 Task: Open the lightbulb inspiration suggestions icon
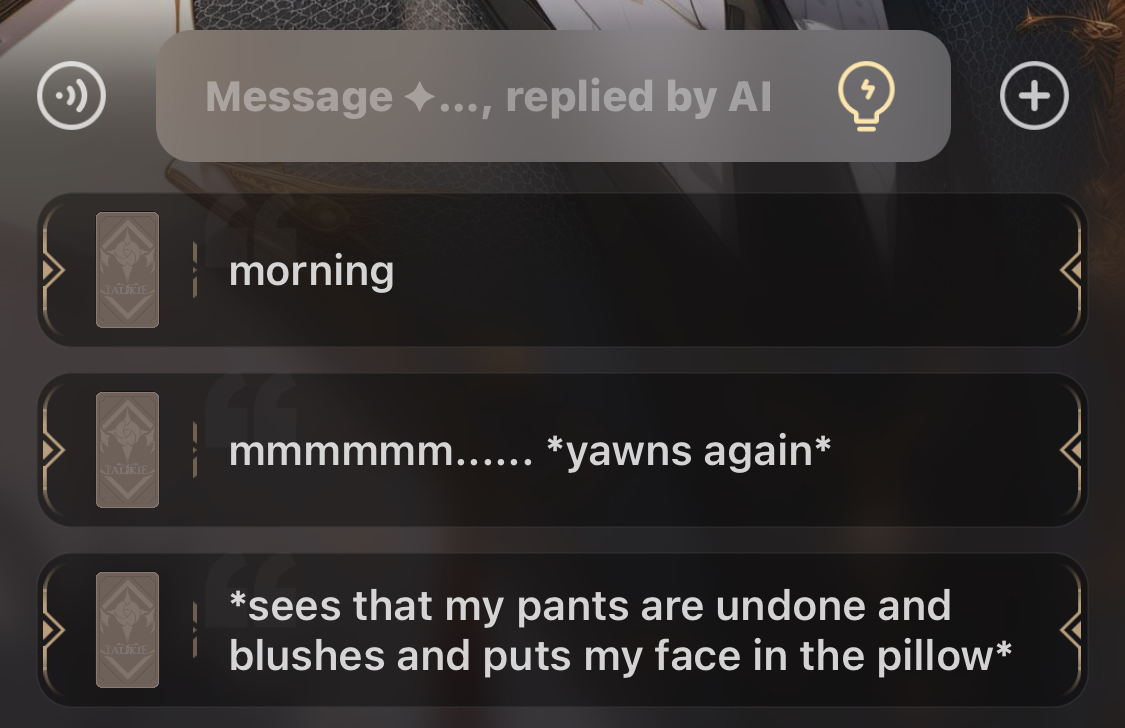click(866, 95)
